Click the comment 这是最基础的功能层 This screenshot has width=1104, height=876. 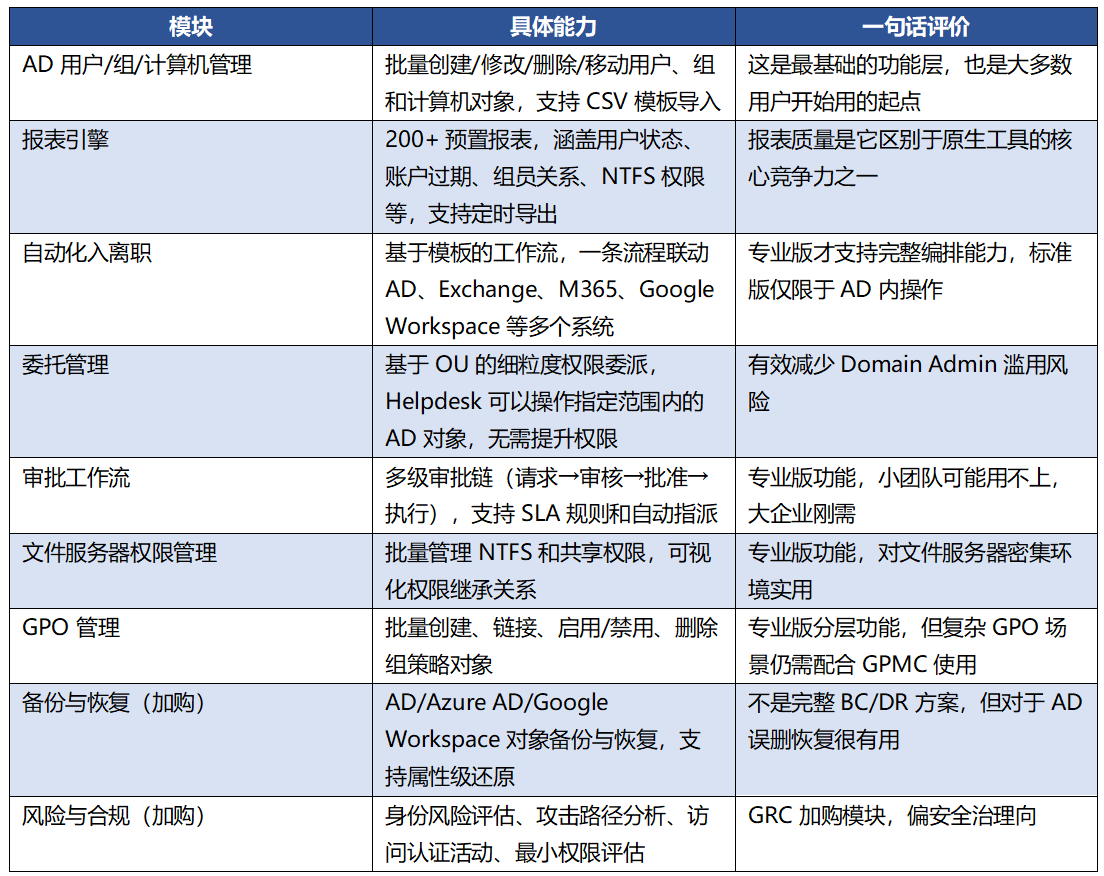(x=916, y=83)
